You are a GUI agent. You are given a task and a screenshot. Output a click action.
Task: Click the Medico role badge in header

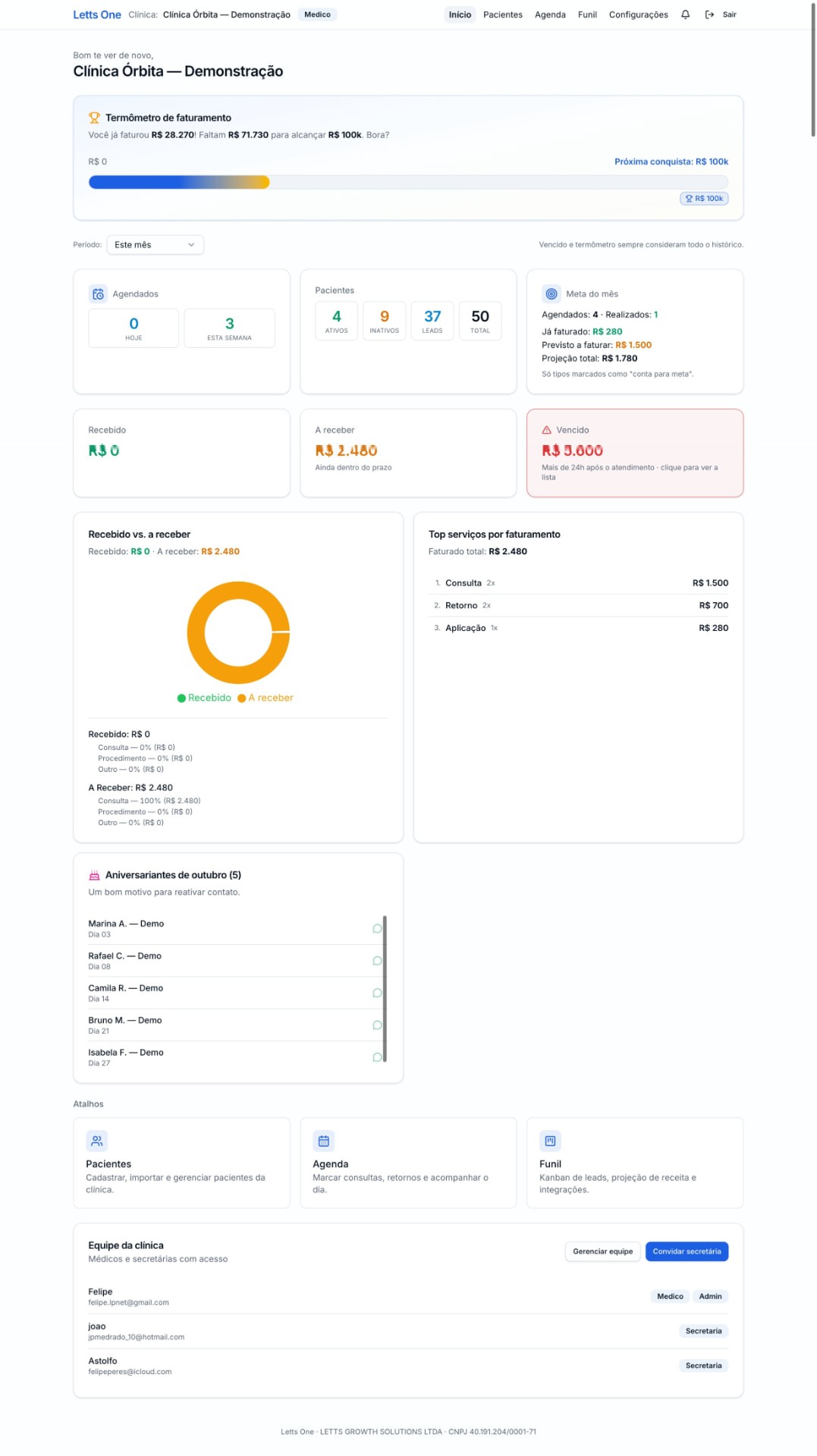pyautogui.click(x=317, y=14)
